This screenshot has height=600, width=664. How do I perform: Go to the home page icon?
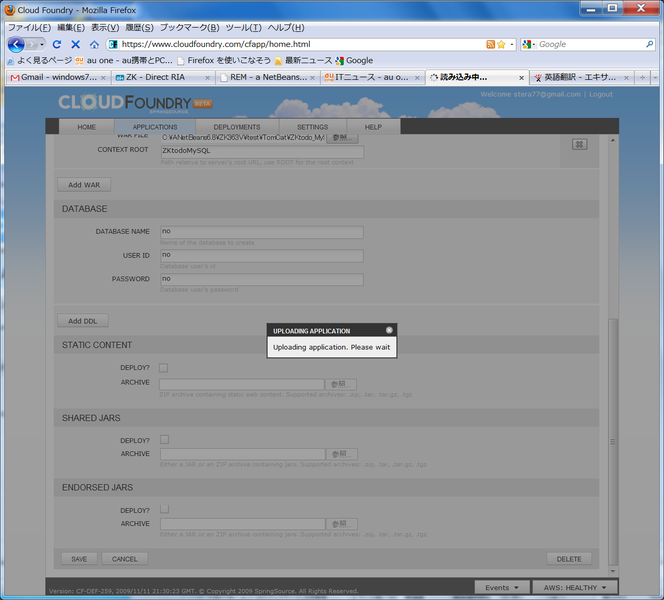[94, 44]
